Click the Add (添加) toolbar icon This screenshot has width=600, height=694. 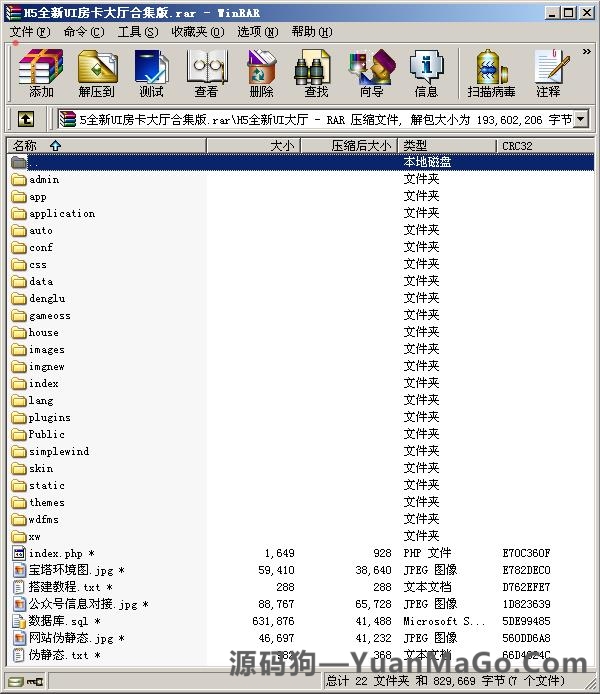tap(41, 73)
